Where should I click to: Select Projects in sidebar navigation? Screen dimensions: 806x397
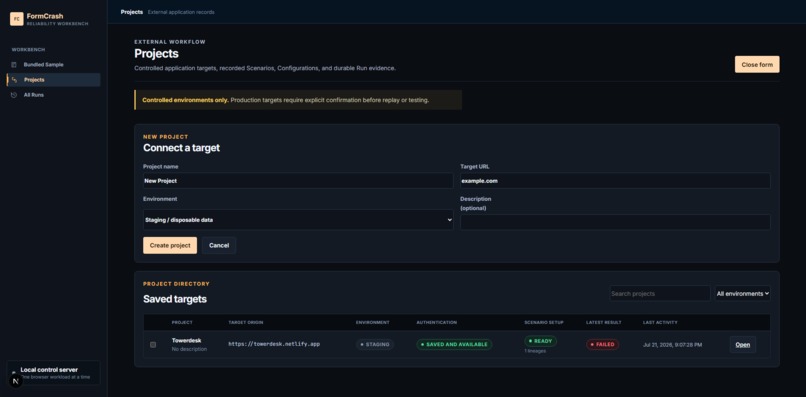(x=53, y=80)
